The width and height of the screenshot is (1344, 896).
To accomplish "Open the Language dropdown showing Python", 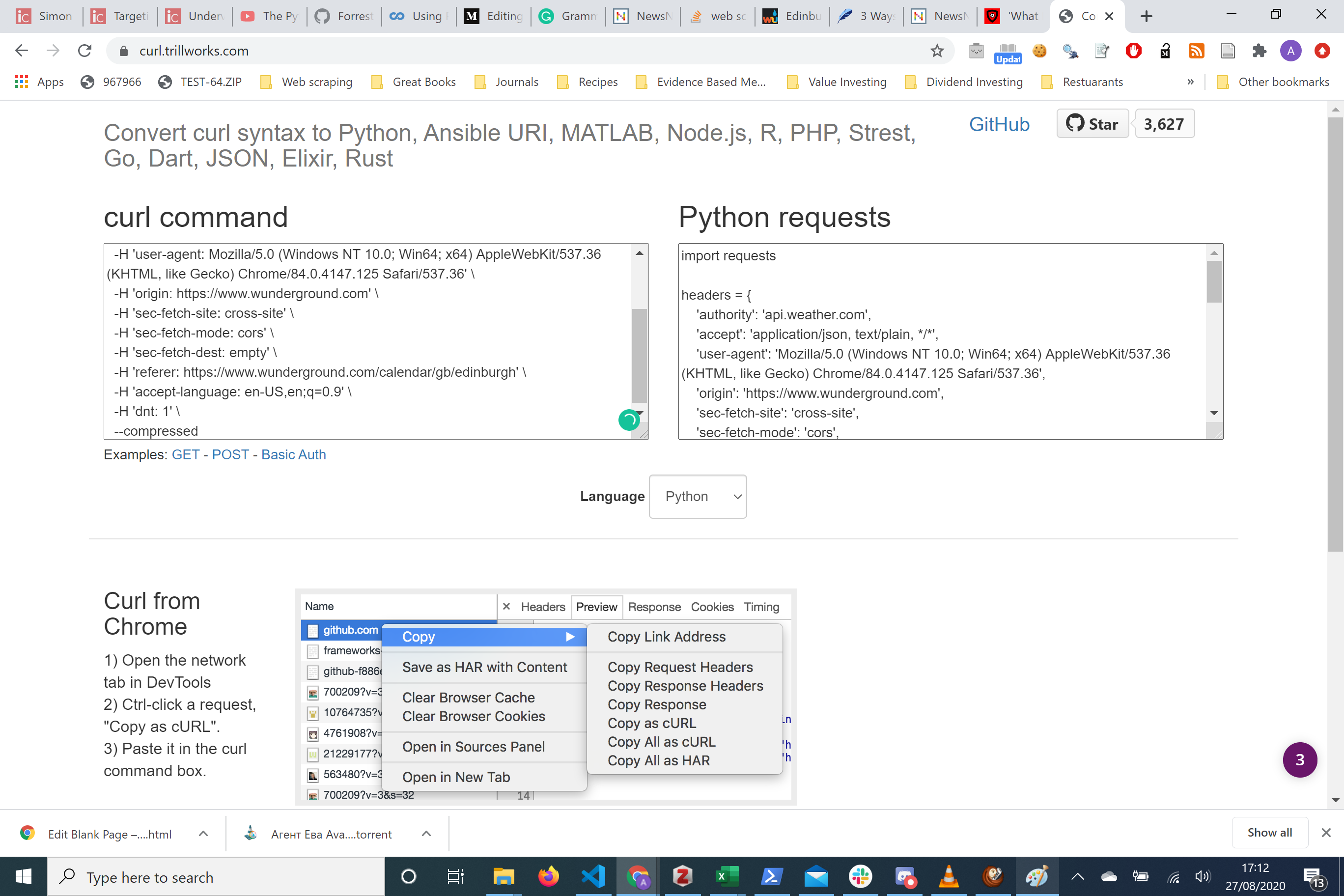I will coord(698,497).
